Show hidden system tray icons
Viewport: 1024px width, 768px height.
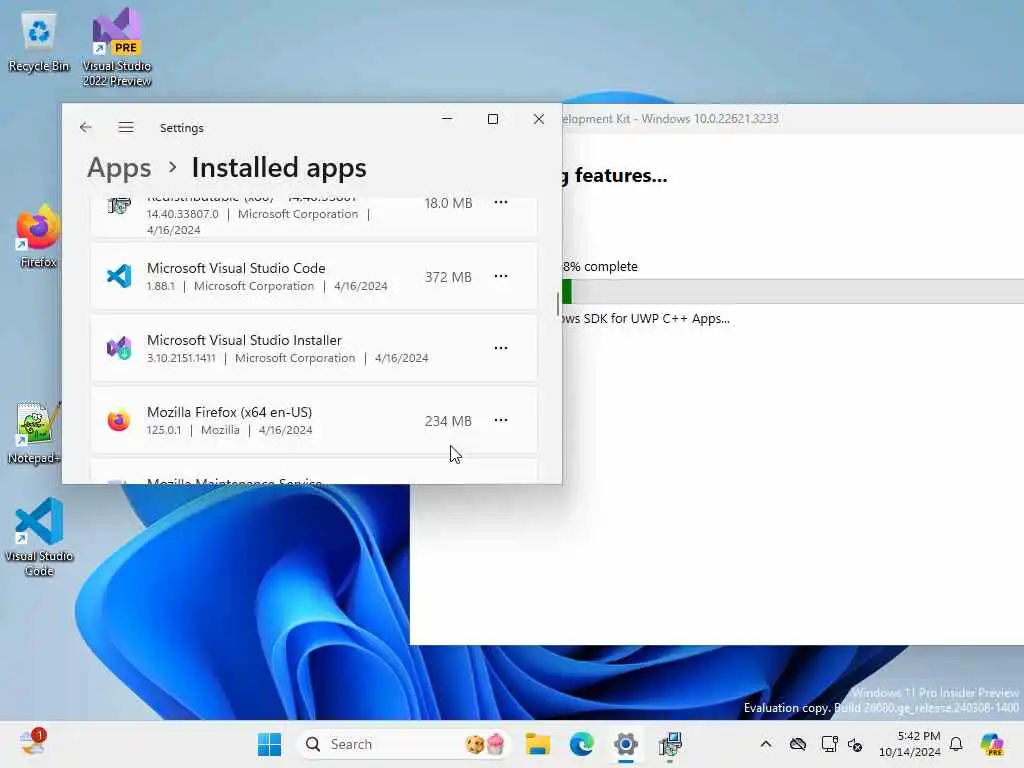[x=766, y=744]
